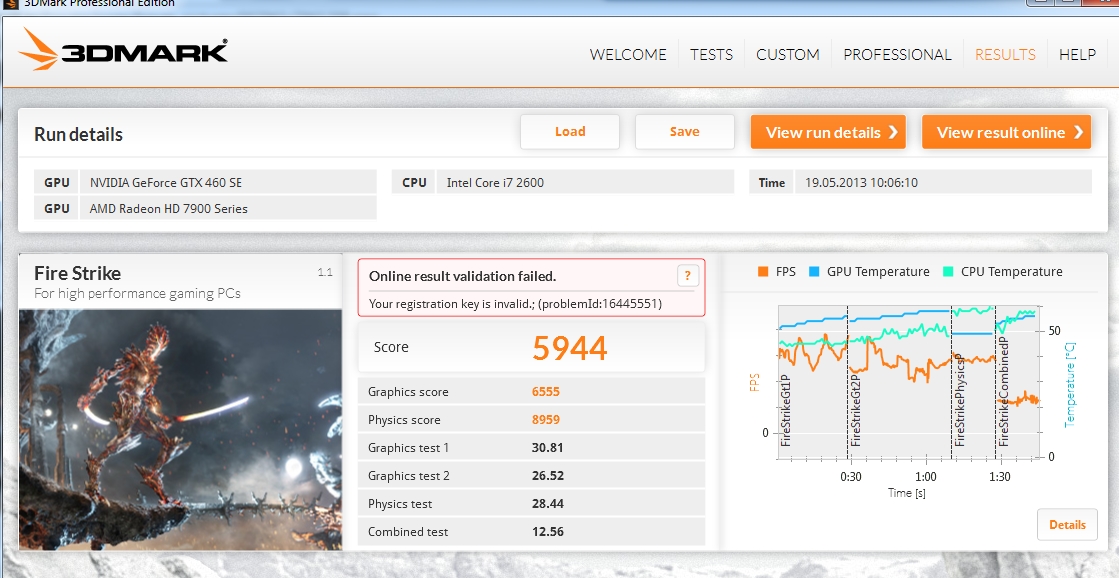Click 'Your registration key is invalid' message
This screenshot has width=1119, height=578.
(515, 304)
